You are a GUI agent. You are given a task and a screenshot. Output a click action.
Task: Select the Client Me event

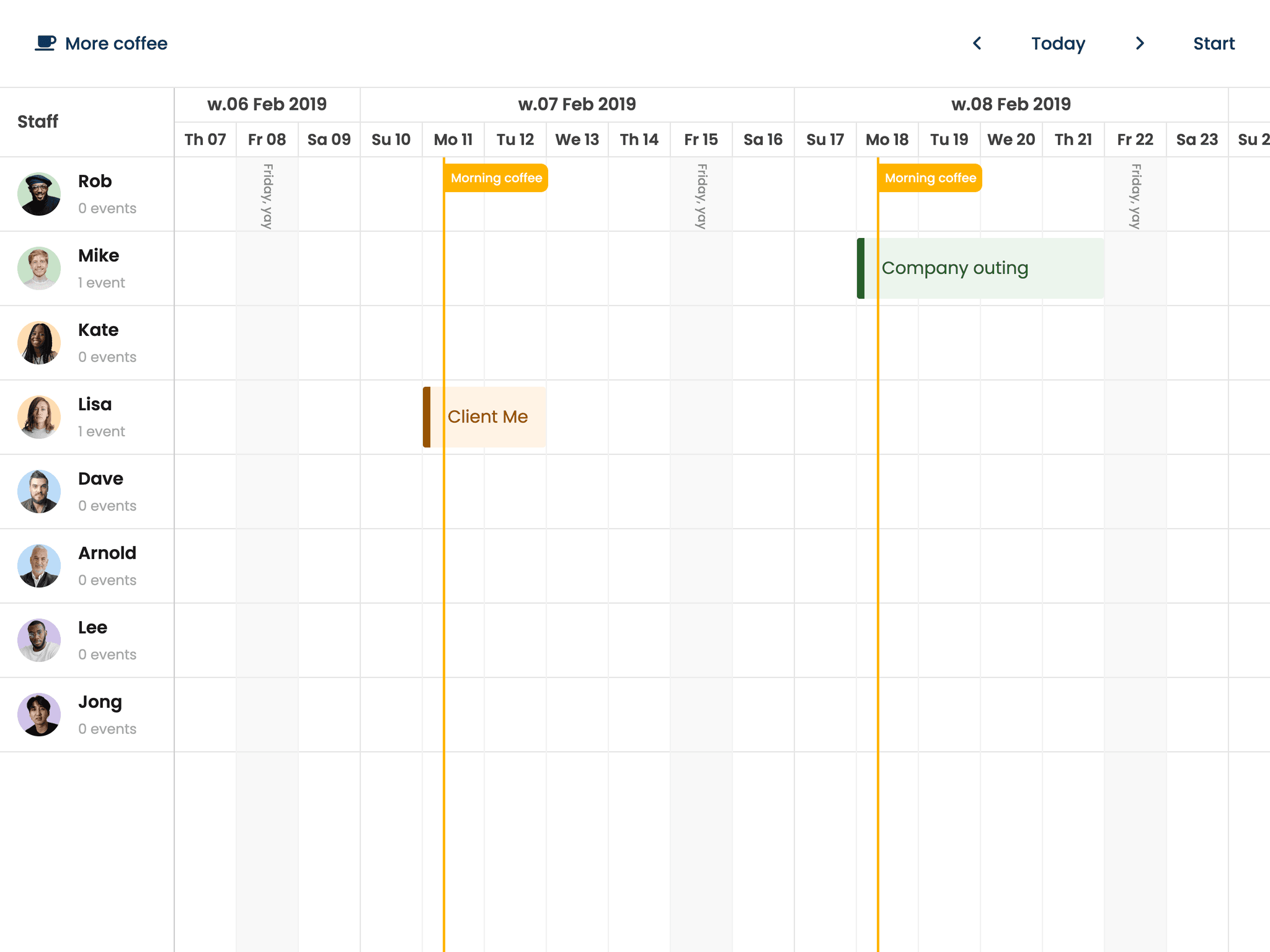[x=484, y=417]
